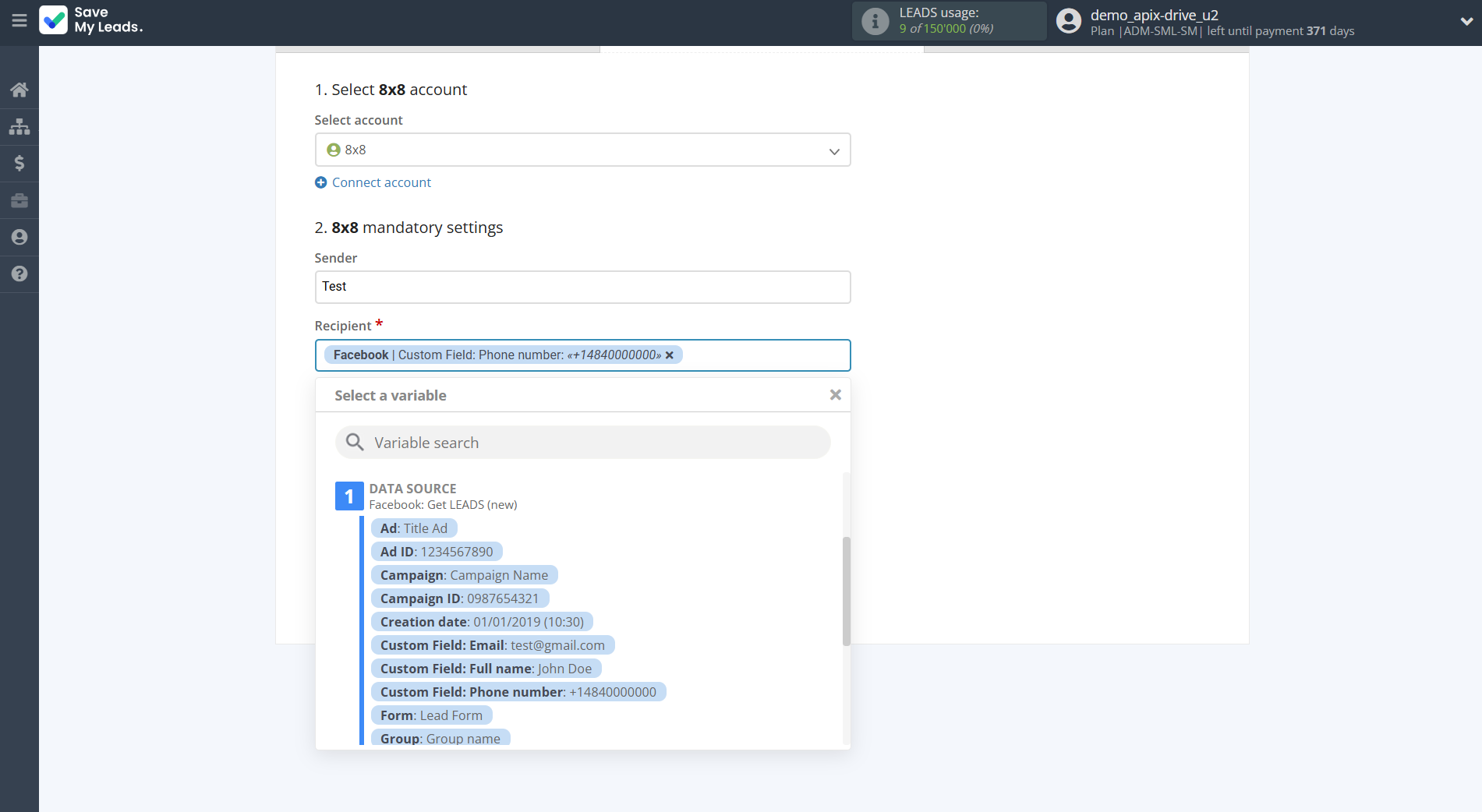This screenshot has width=1482, height=812.
Task: Open account settings via the person icon
Action: (19, 237)
